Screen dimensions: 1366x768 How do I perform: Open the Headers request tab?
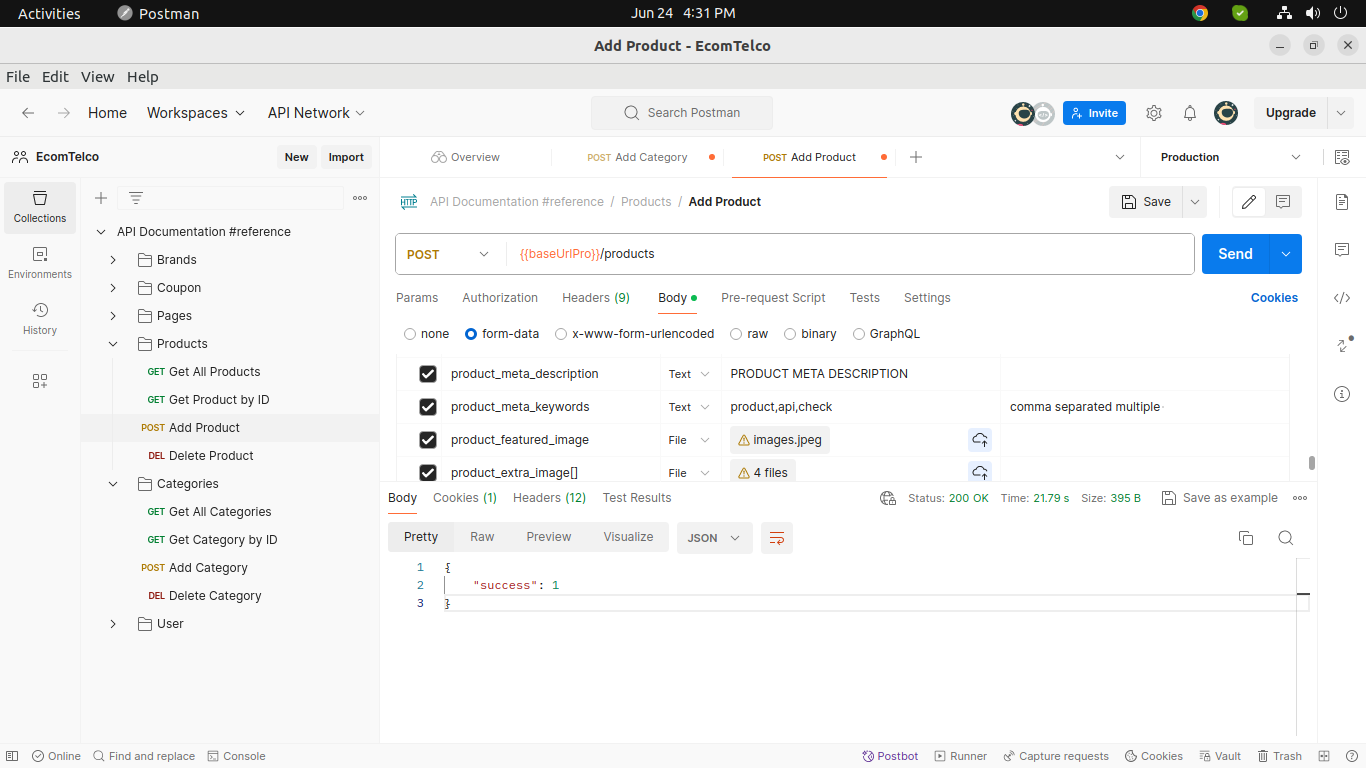click(x=596, y=298)
